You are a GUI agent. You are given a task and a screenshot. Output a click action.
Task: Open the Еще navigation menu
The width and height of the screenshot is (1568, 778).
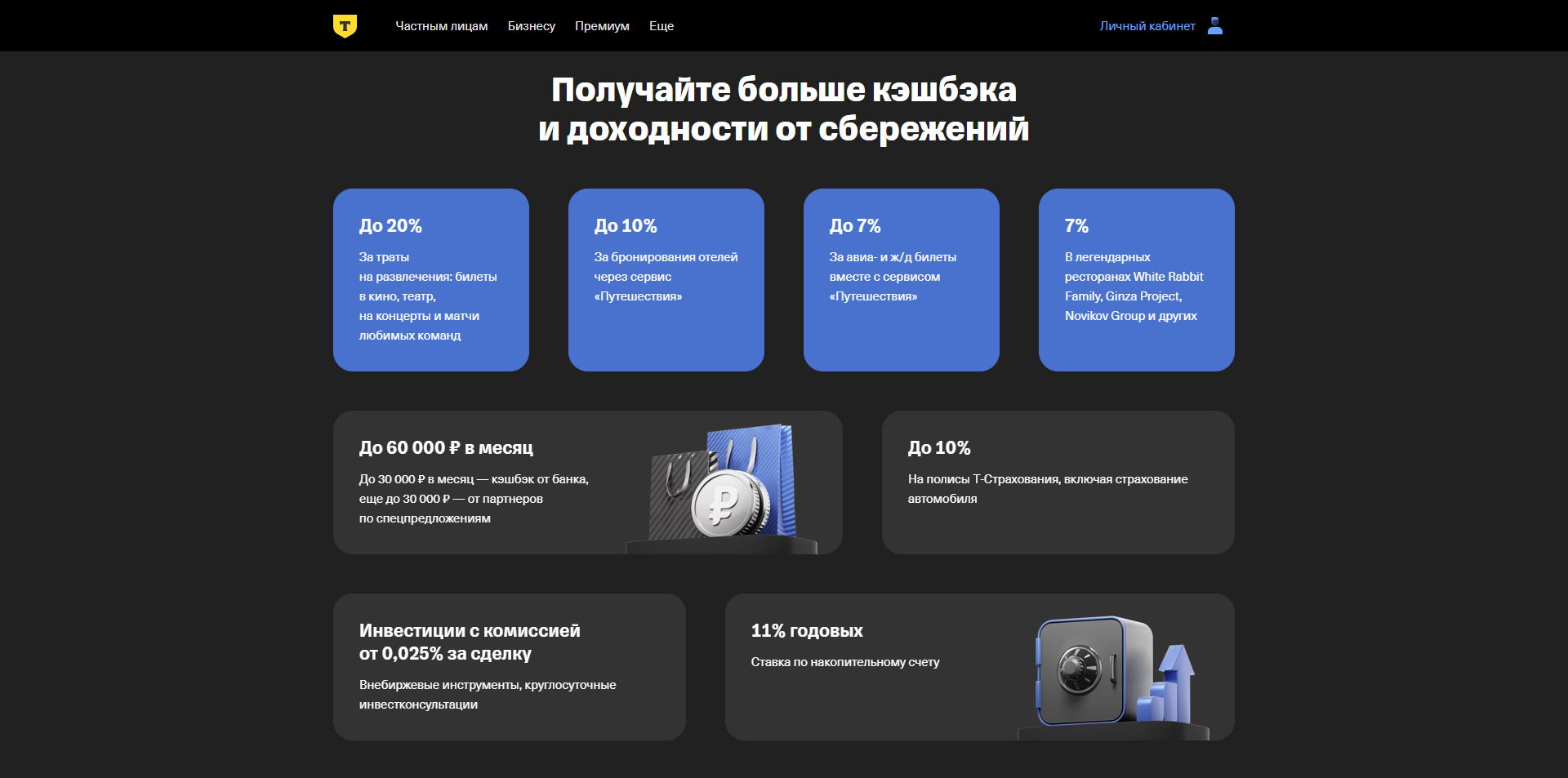(x=661, y=25)
